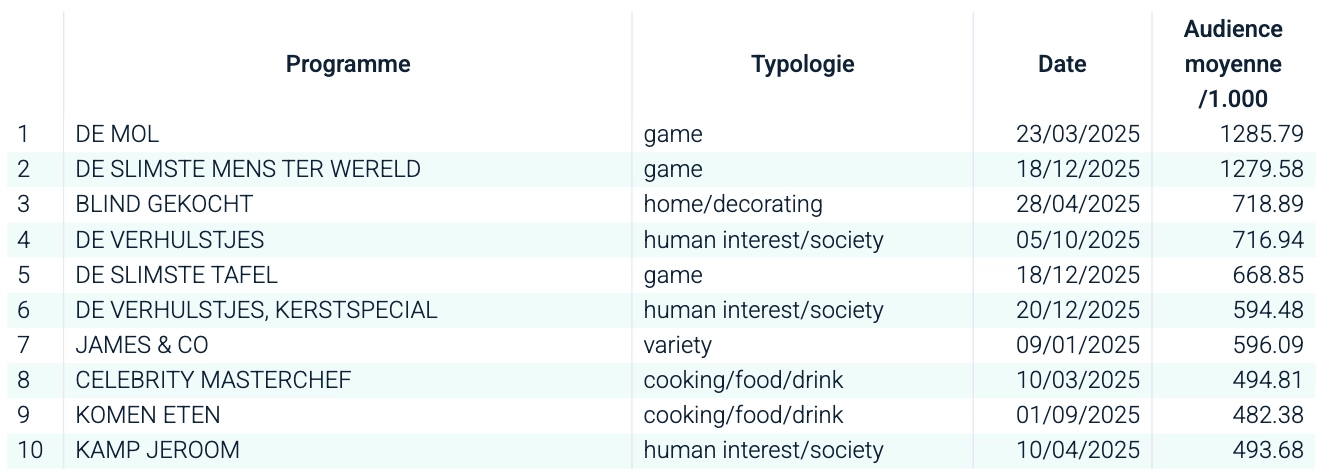Click the JAMES & CO programme cell
Viewport: 1318px width, 476px height.
click(x=142, y=345)
